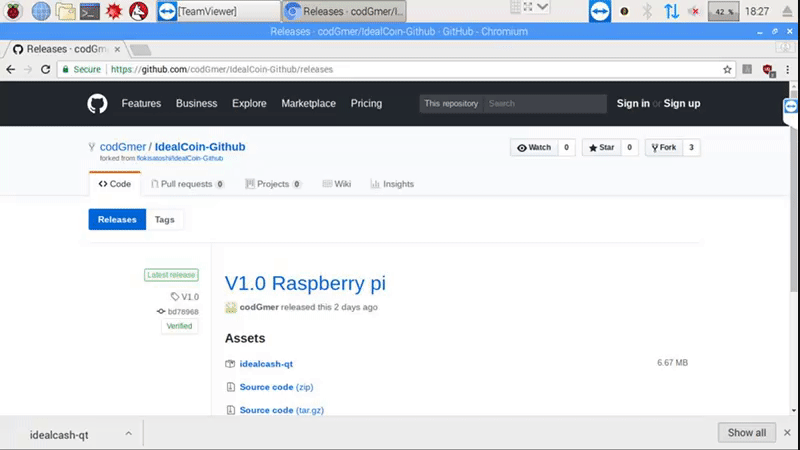Open the network up/down arrows tray icon

671,11
